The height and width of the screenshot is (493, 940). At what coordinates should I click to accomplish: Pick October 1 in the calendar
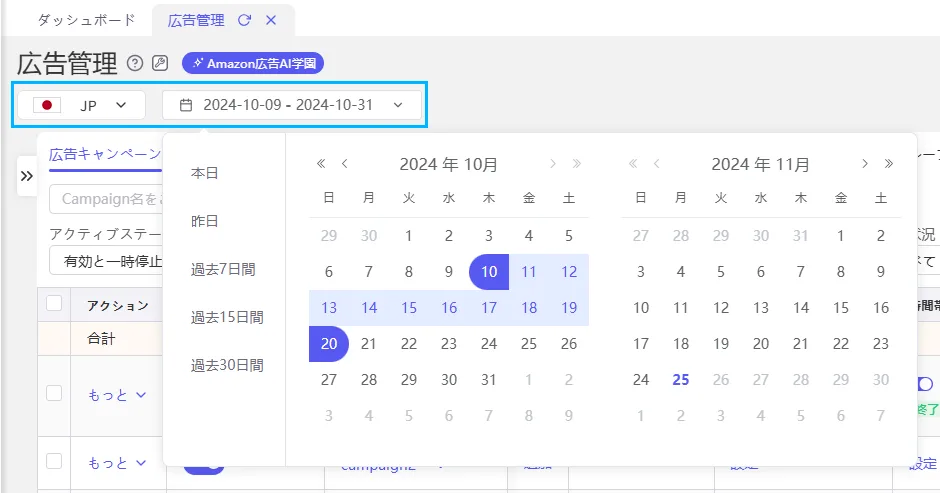pyautogui.click(x=409, y=236)
